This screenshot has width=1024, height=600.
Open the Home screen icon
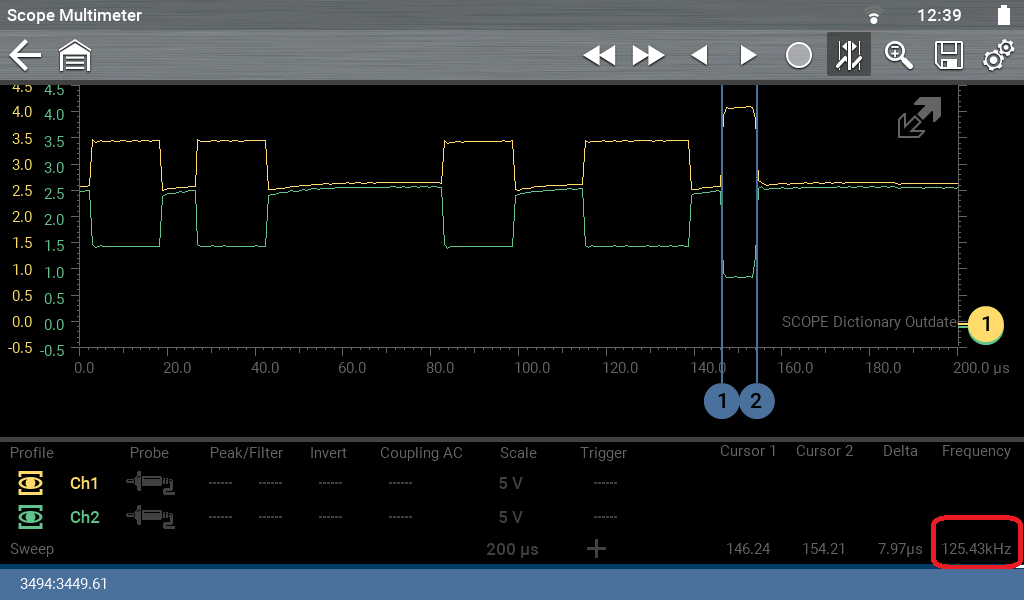pyautogui.click(x=75, y=56)
